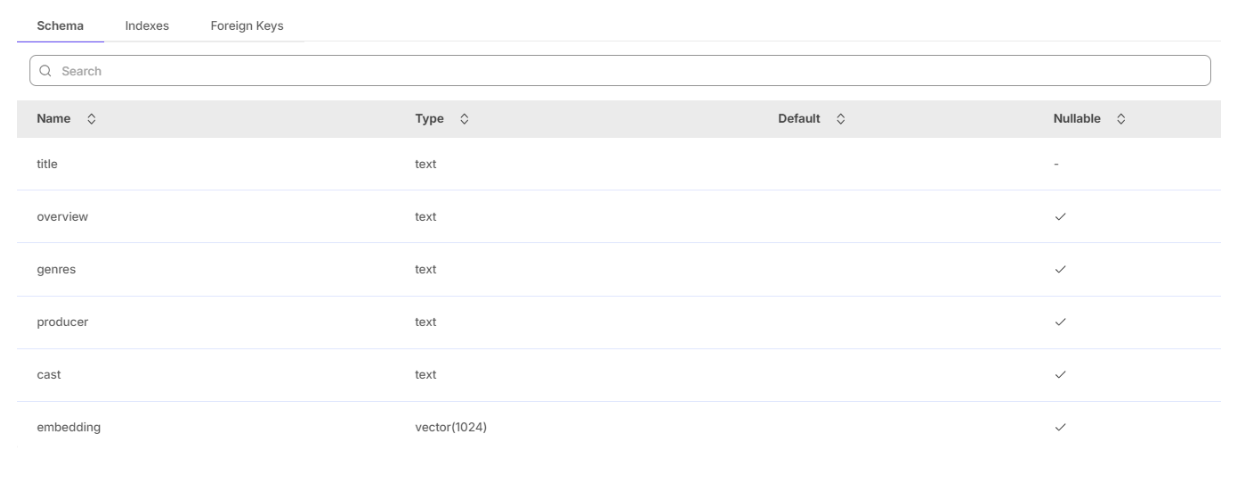
Task: Go to the Foreign Keys tab
Action: [246, 26]
